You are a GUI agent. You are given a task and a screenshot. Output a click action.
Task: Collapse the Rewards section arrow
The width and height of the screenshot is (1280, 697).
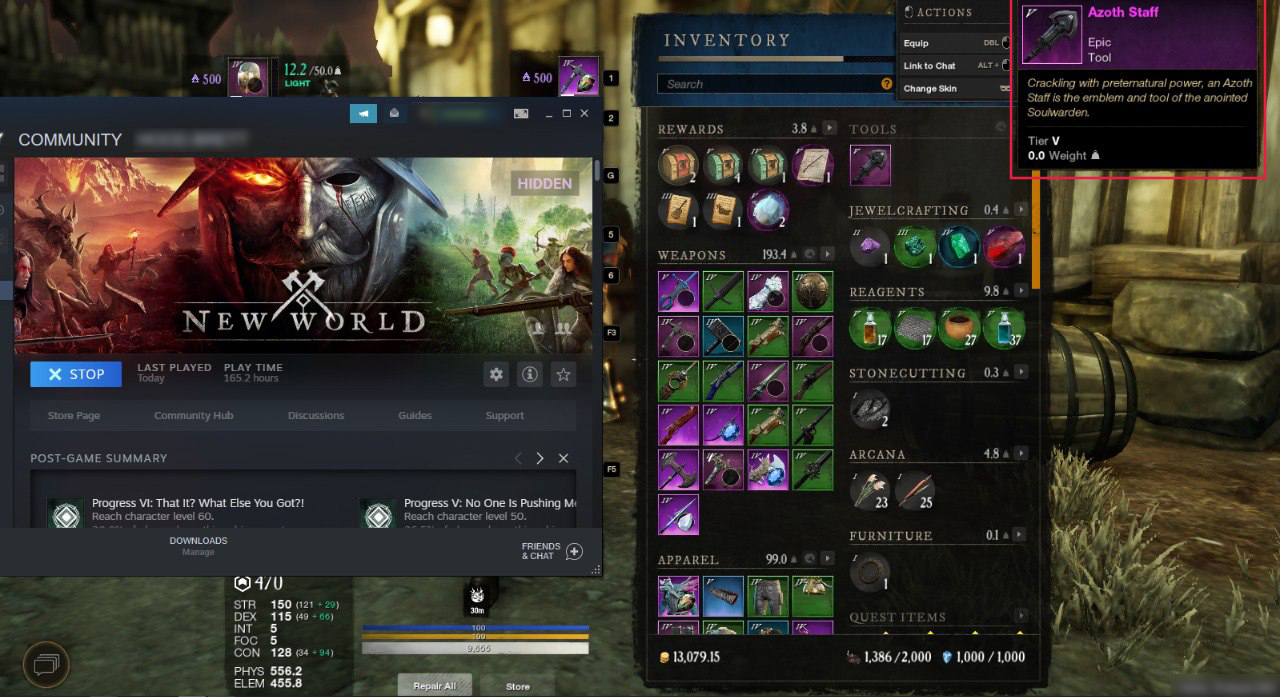click(x=830, y=129)
